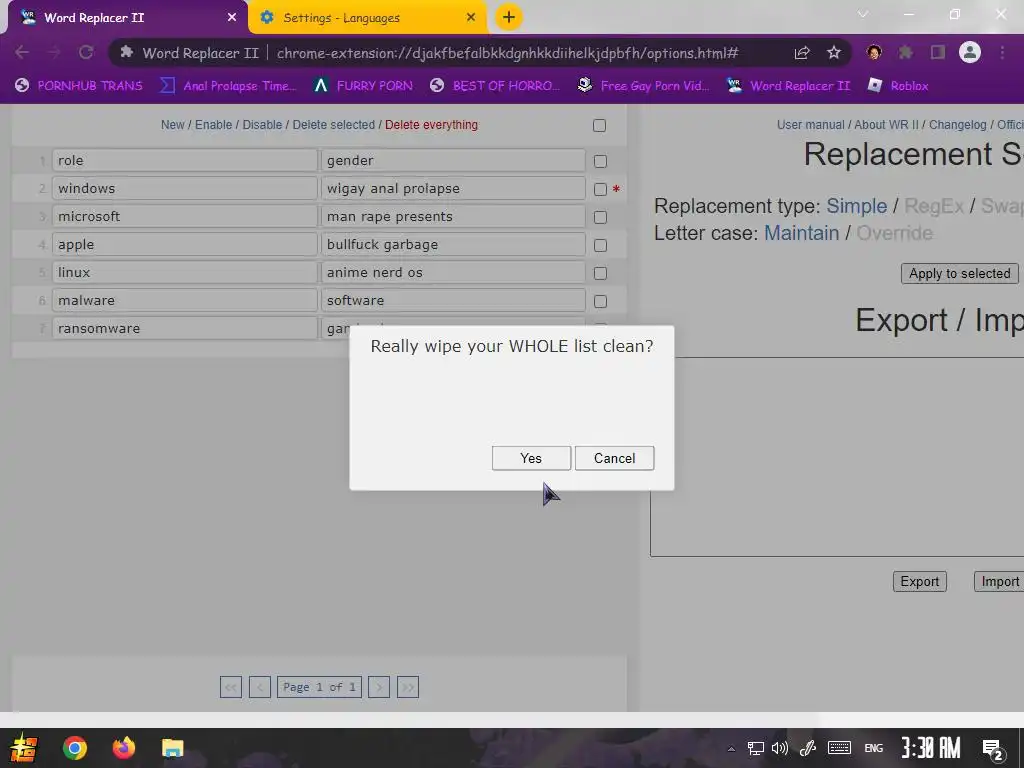Open the Word Replacer II bookmark
The image size is (1024, 768).
pyautogui.click(x=789, y=86)
